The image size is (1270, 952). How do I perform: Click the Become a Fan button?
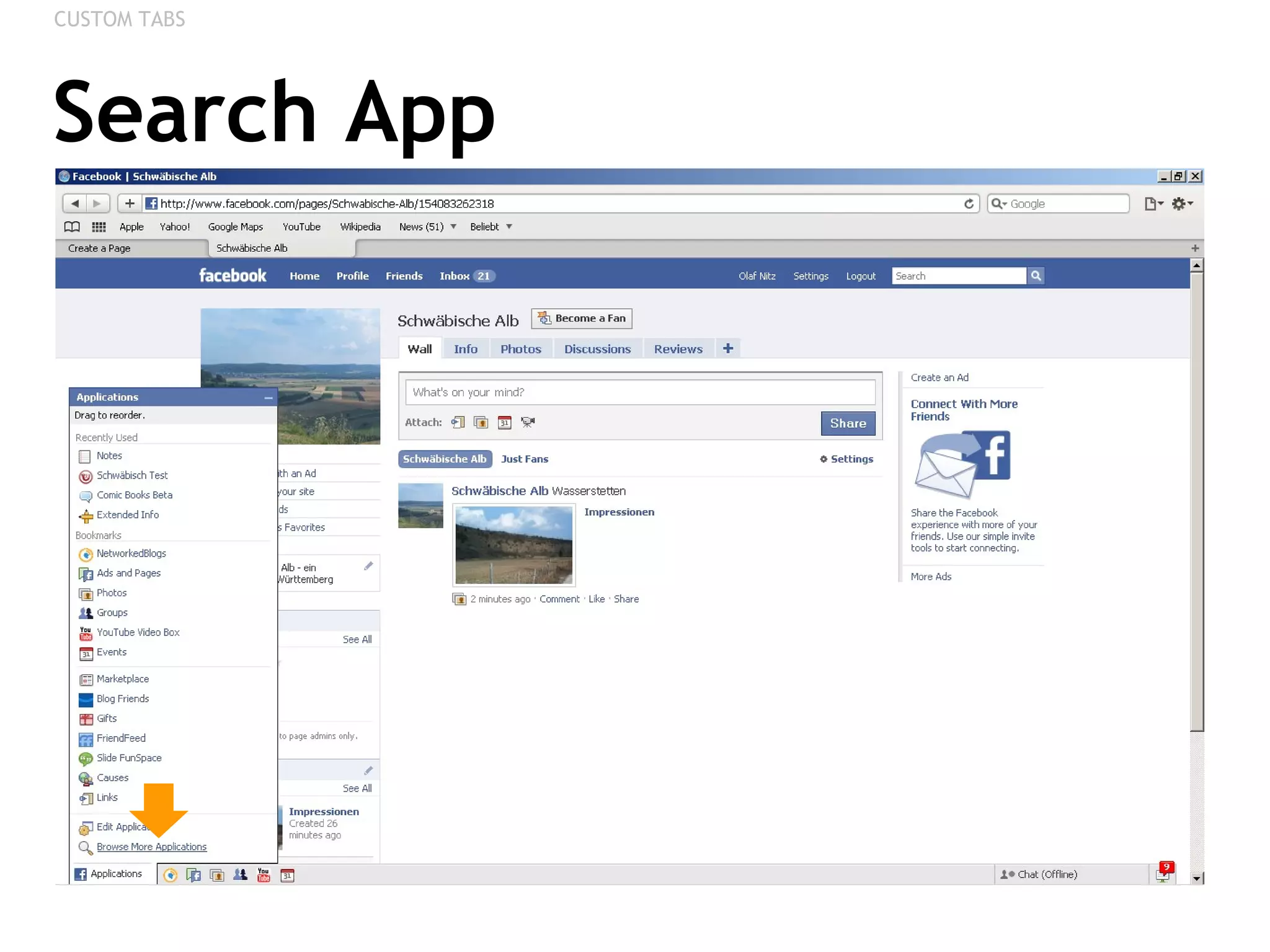point(582,319)
